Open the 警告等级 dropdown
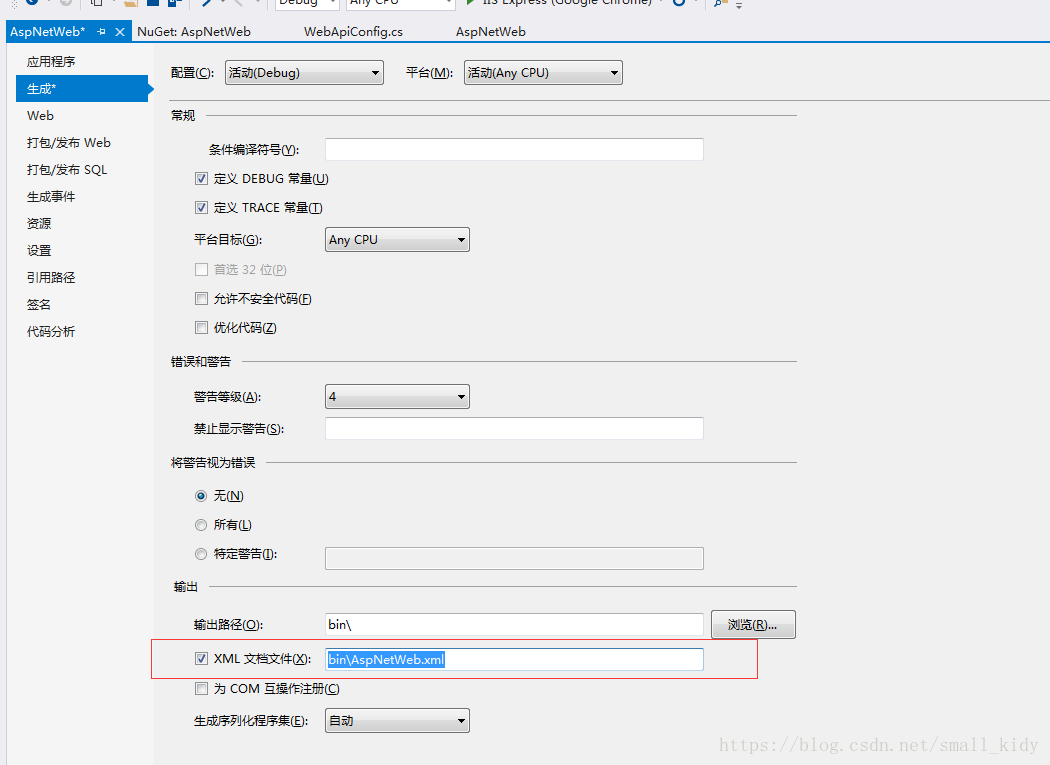The width and height of the screenshot is (1050, 765). (x=396, y=396)
